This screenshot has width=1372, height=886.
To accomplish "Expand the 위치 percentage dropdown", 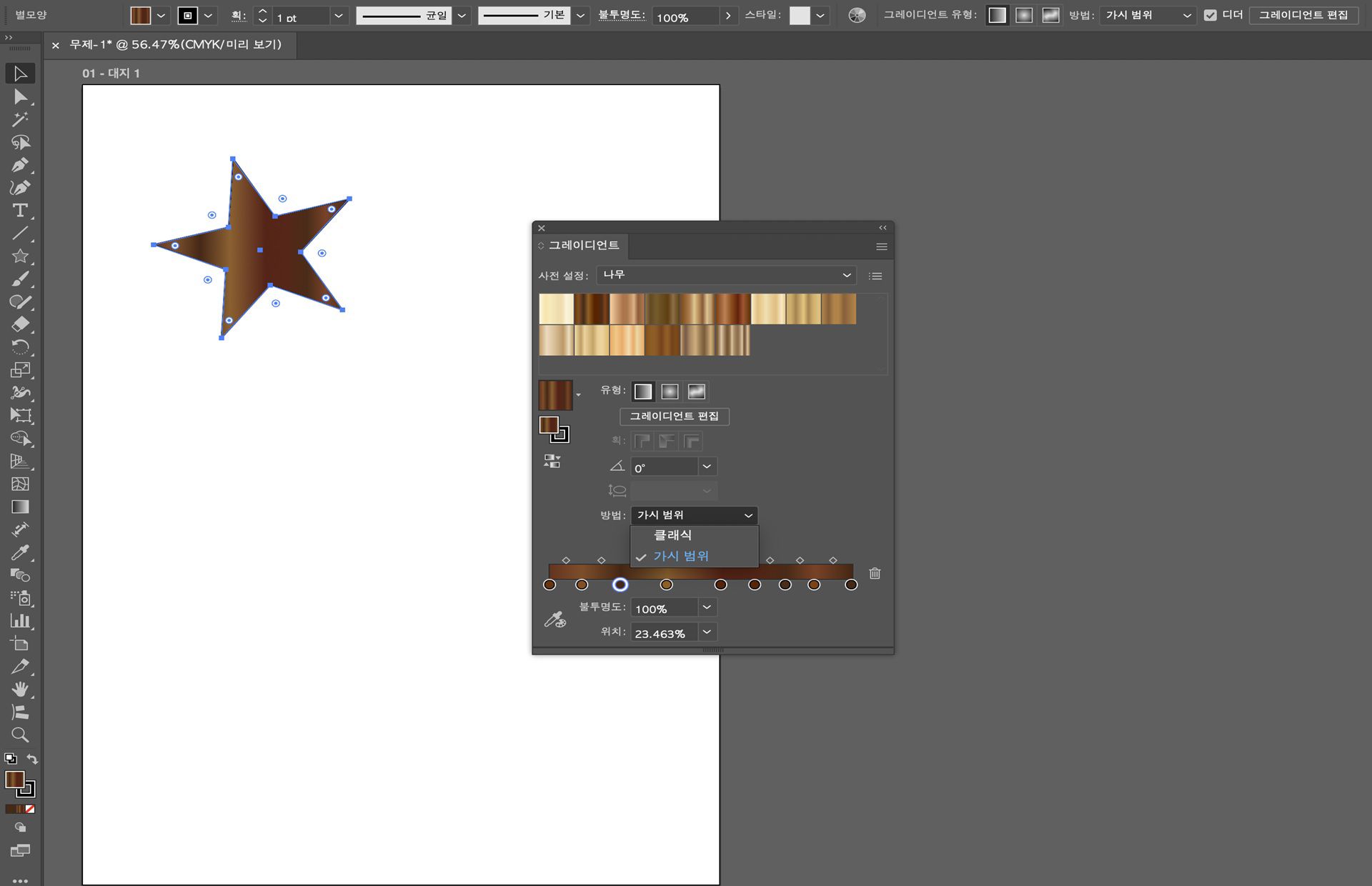I will (x=707, y=632).
